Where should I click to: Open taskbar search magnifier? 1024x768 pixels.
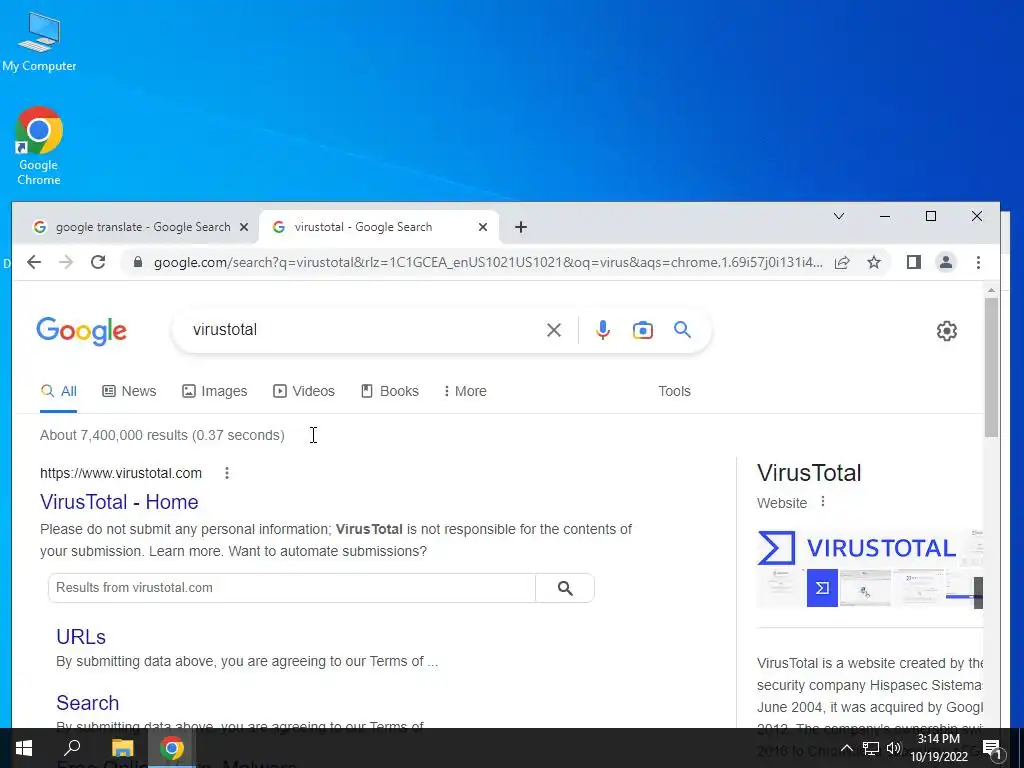(x=72, y=748)
